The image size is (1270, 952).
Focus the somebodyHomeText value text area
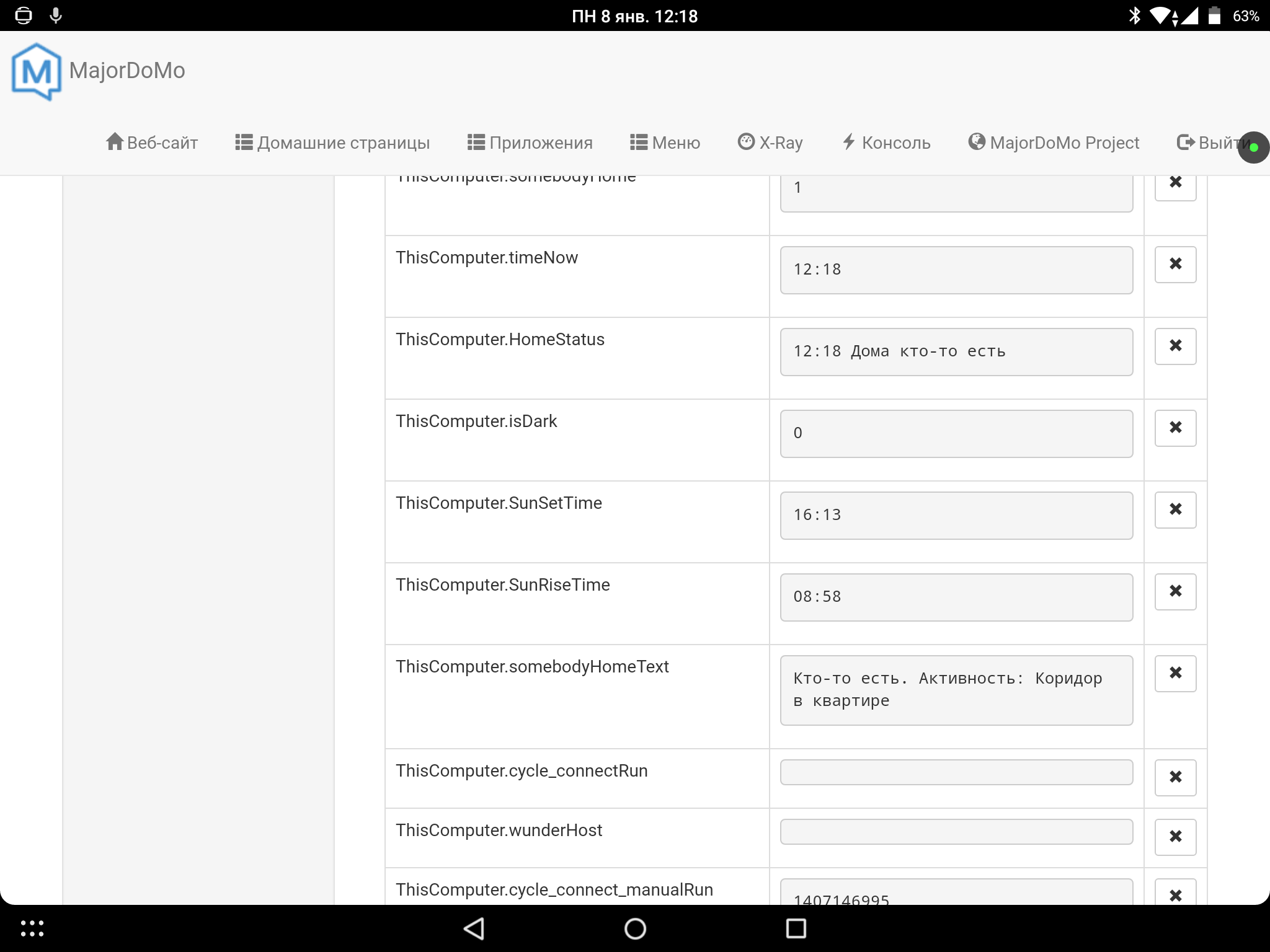(956, 690)
